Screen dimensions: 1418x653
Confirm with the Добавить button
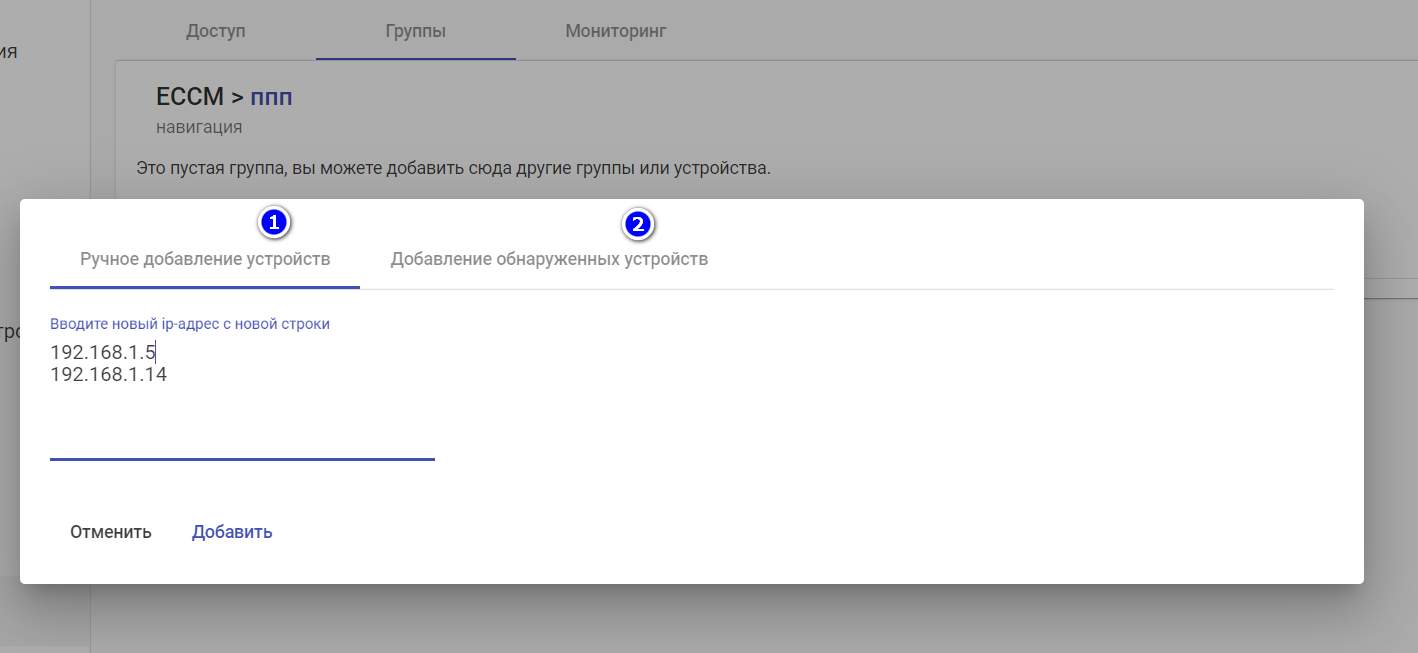[232, 532]
